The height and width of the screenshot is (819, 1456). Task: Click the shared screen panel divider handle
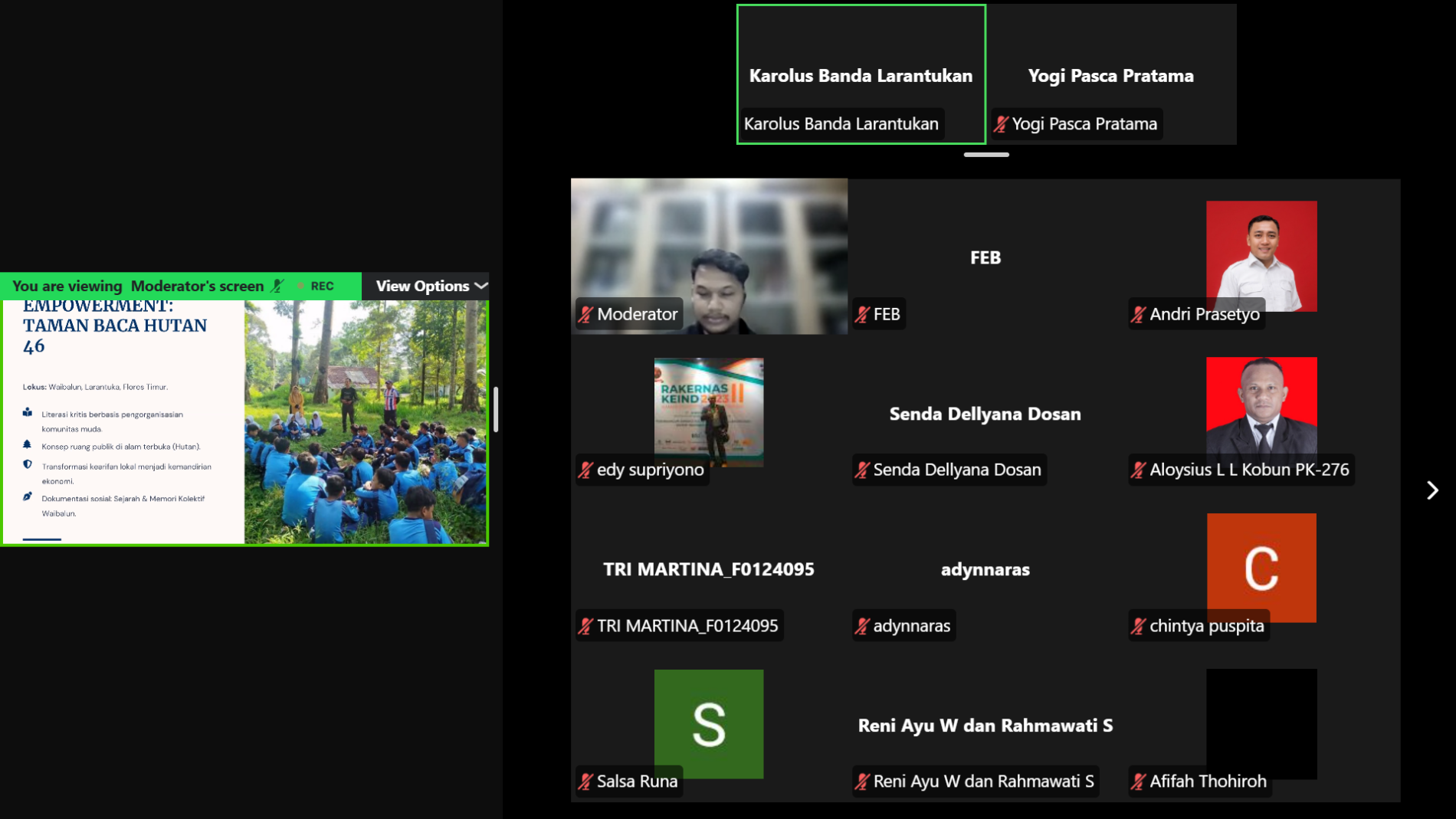point(496,409)
